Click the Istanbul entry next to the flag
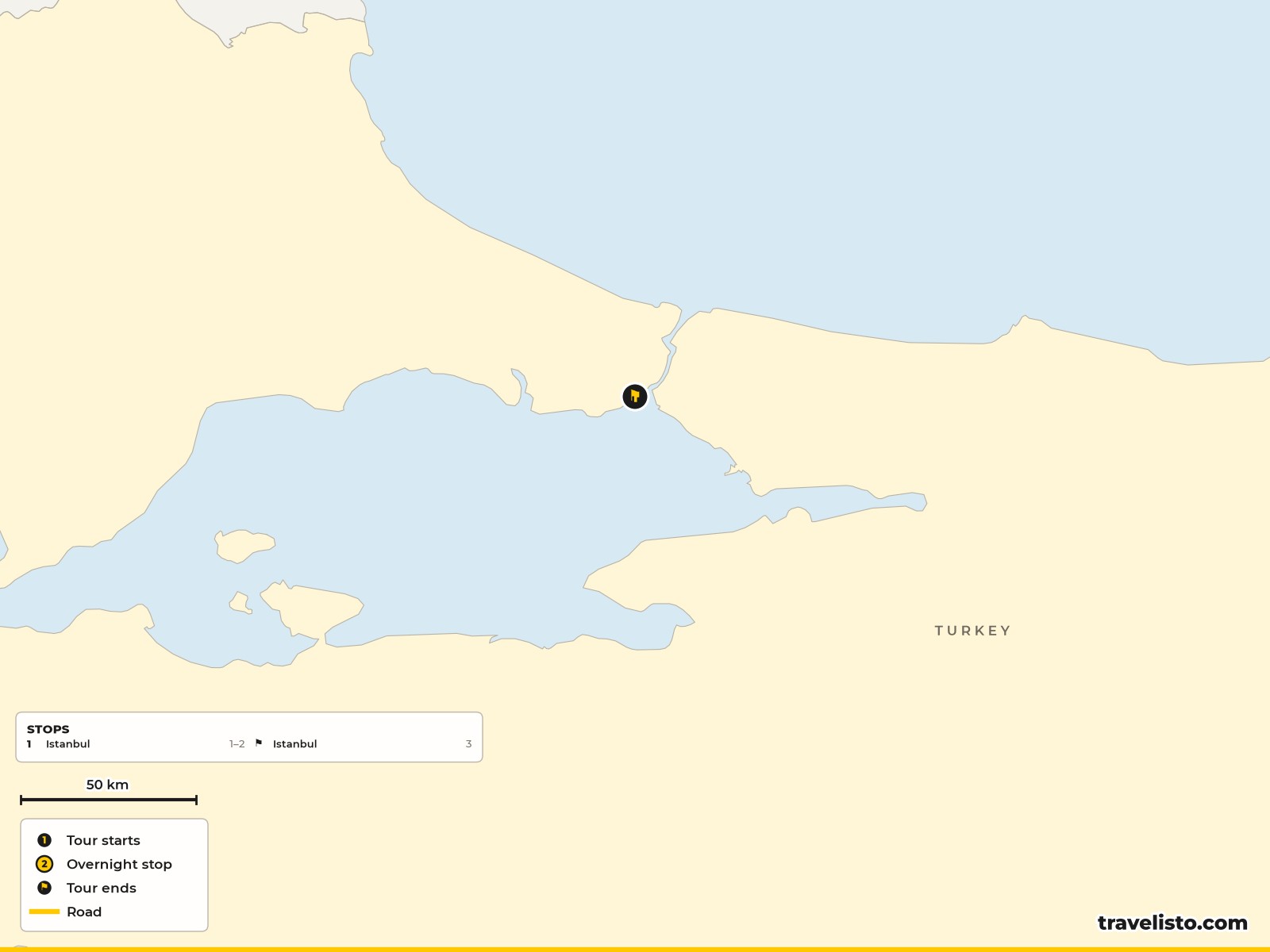Screen dimensions: 1270x952 pos(294,744)
